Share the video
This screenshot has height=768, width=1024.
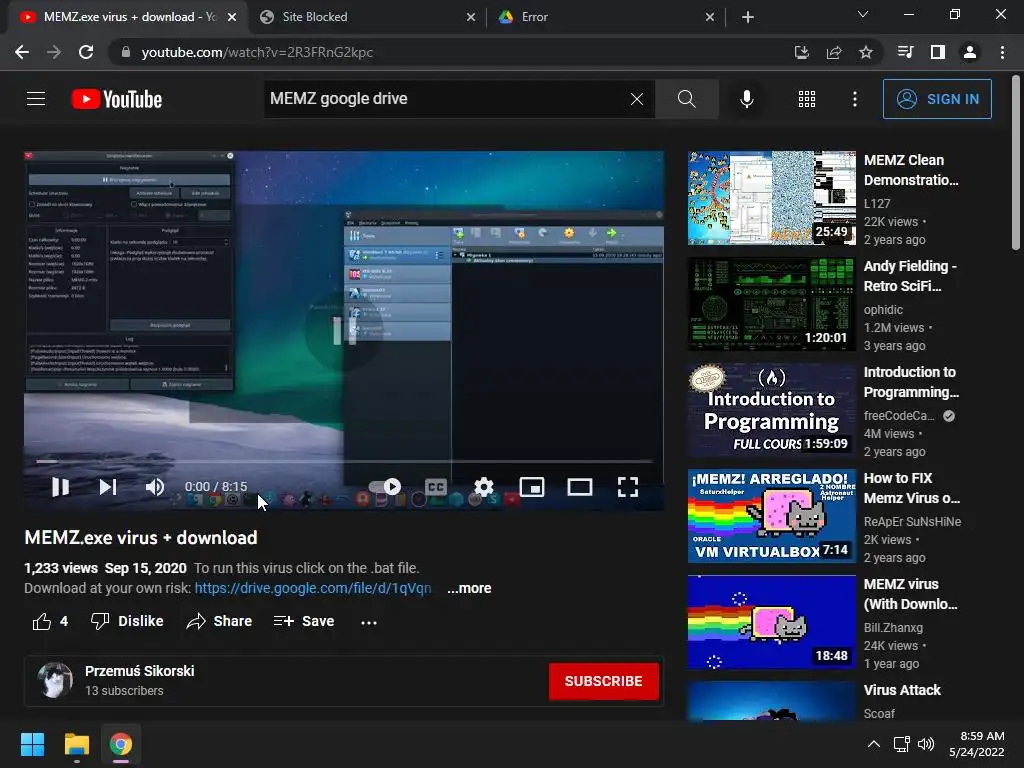coord(219,621)
